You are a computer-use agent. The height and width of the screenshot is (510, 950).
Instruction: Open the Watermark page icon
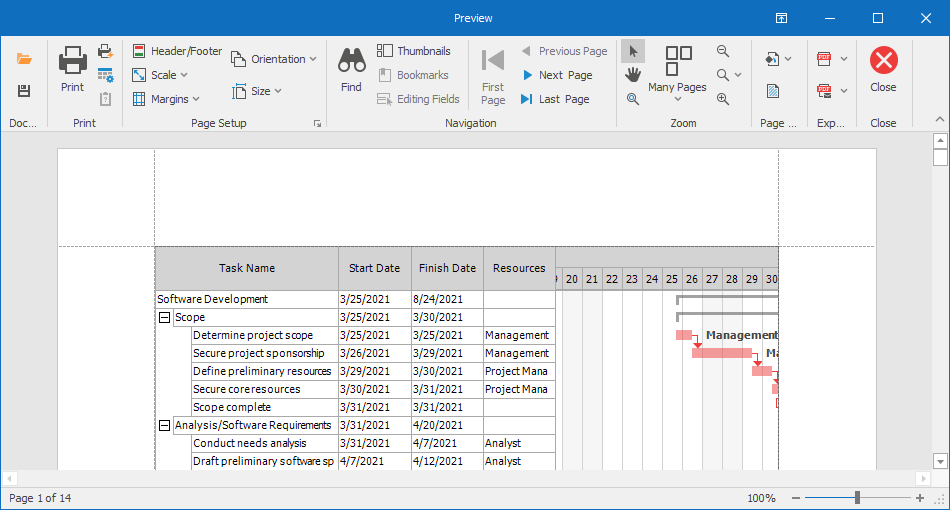[x=773, y=91]
